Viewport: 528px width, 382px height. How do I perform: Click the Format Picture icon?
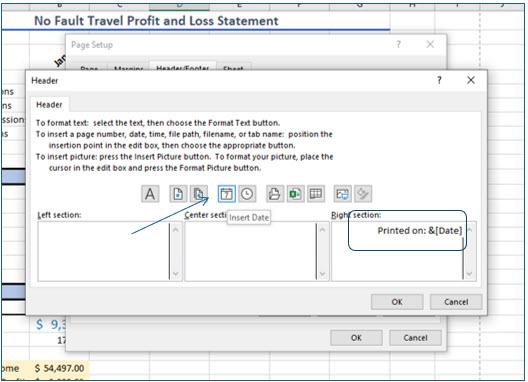click(363, 194)
